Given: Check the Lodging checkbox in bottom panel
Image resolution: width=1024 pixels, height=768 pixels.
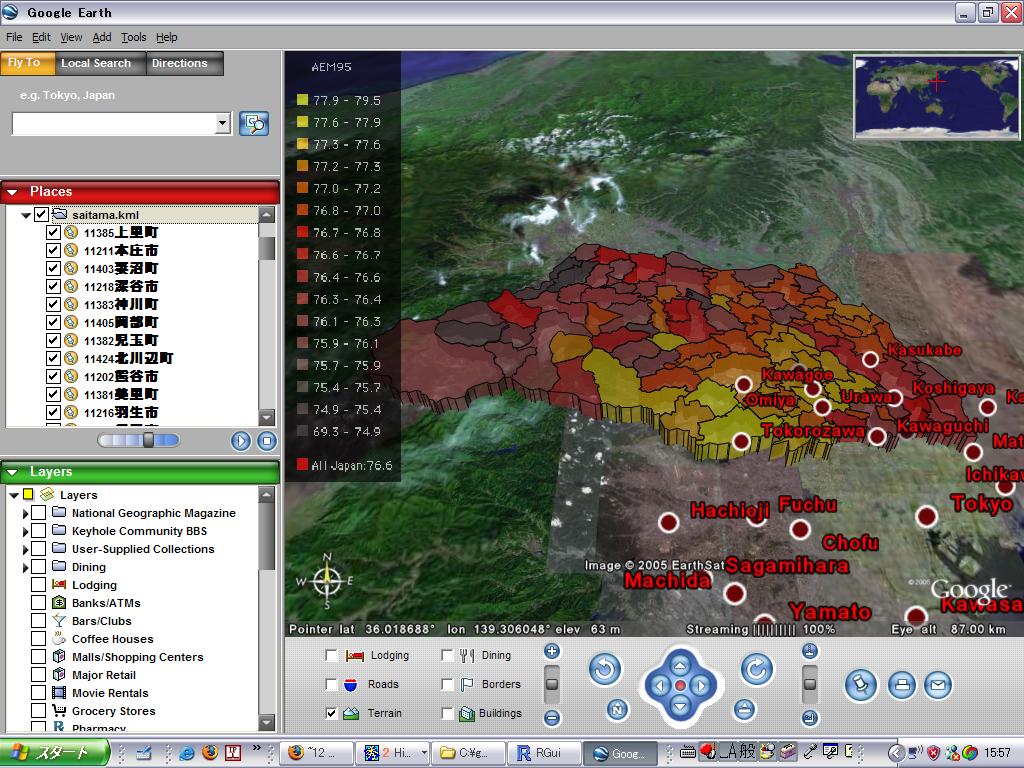Looking at the screenshot, I should (x=332, y=655).
